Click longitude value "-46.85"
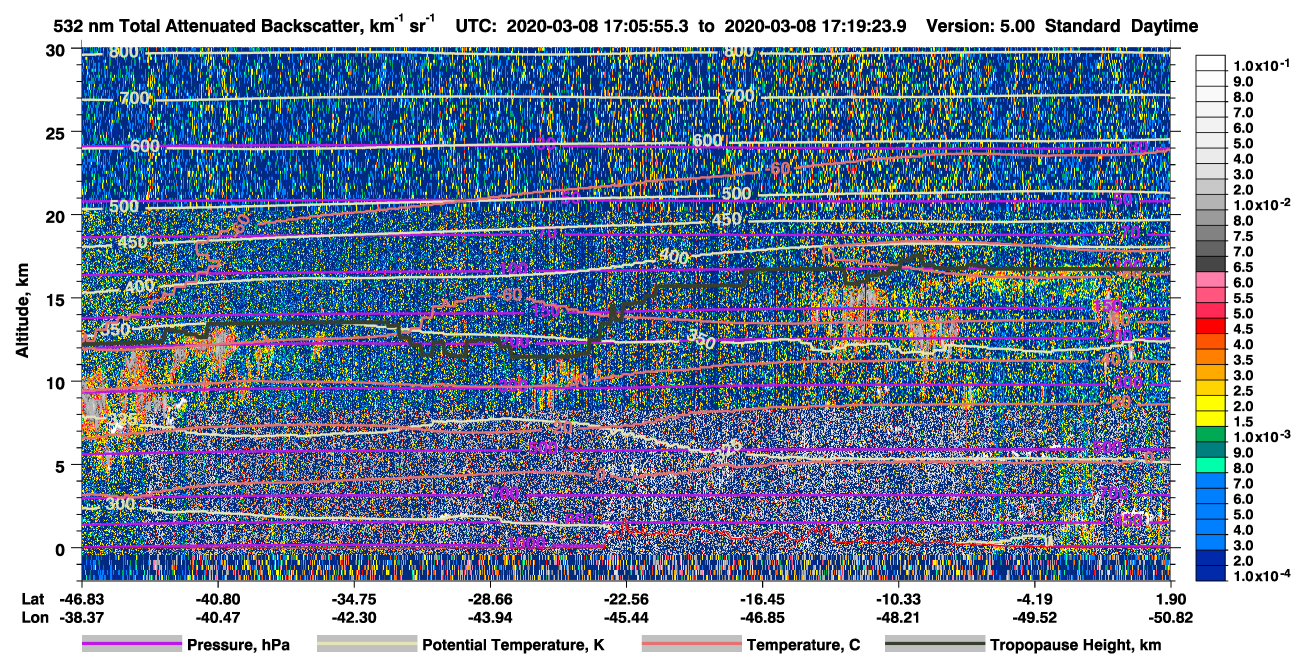 click(762, 617)
